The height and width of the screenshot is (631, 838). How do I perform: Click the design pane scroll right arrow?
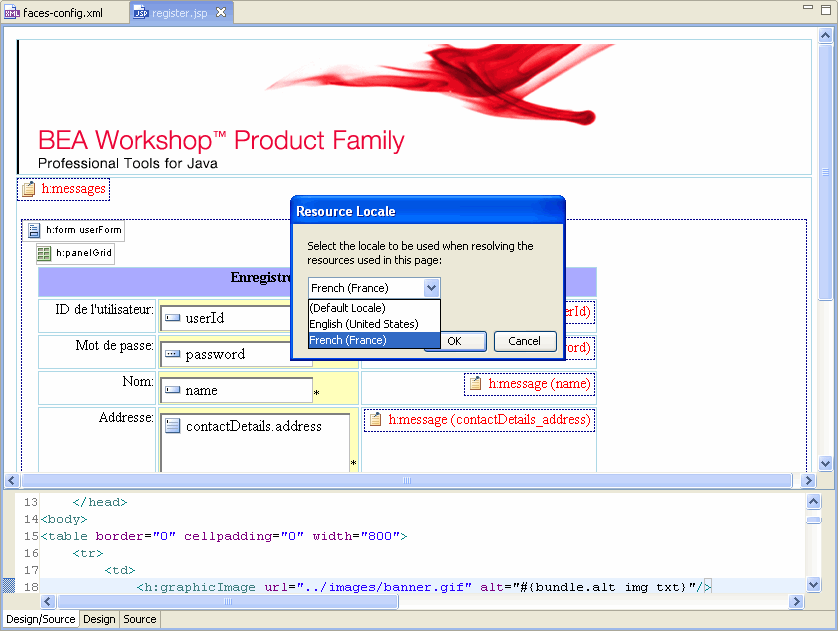point(809,480)
